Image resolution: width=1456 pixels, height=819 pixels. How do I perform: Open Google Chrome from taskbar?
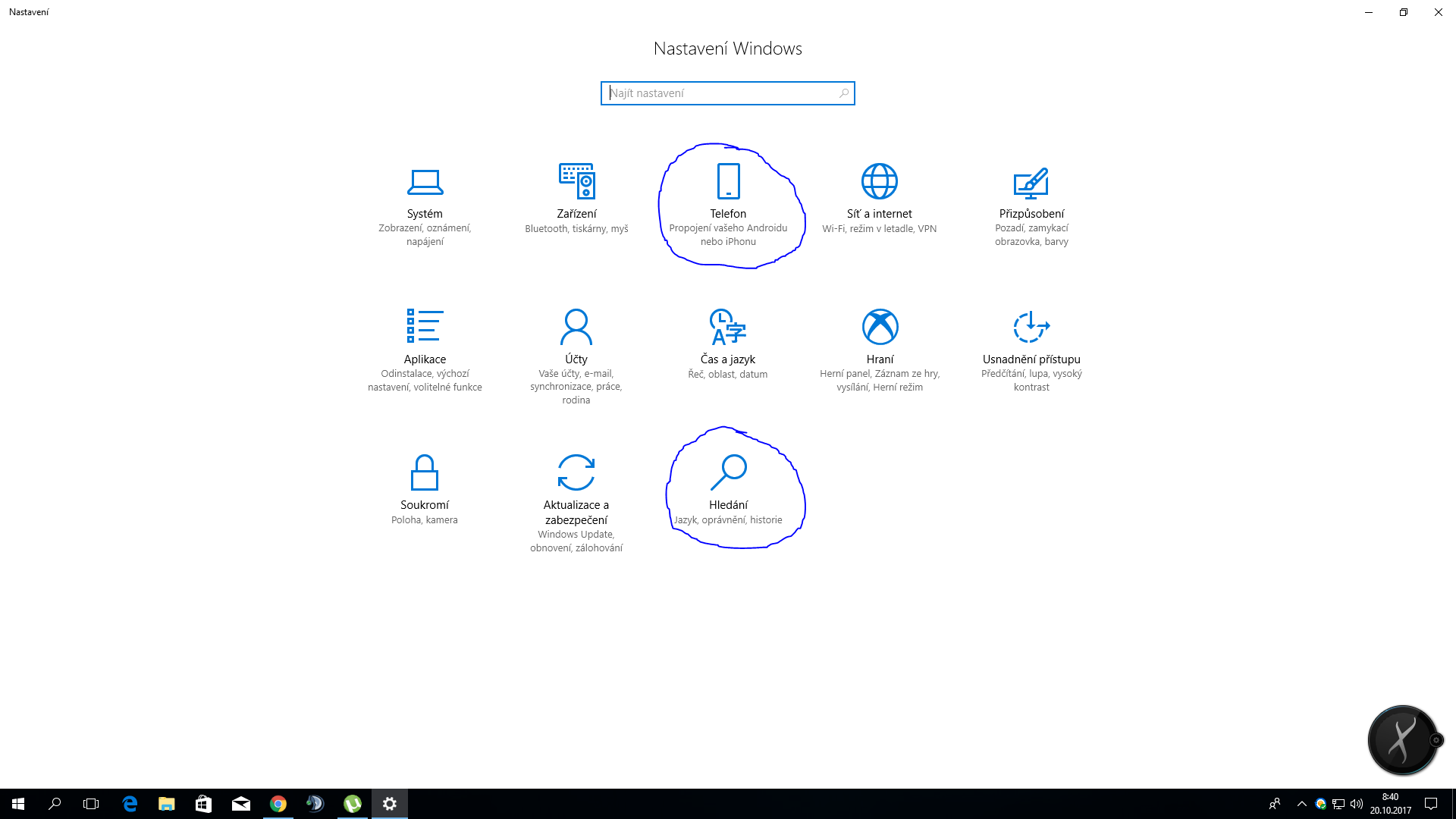coord(278,804)
